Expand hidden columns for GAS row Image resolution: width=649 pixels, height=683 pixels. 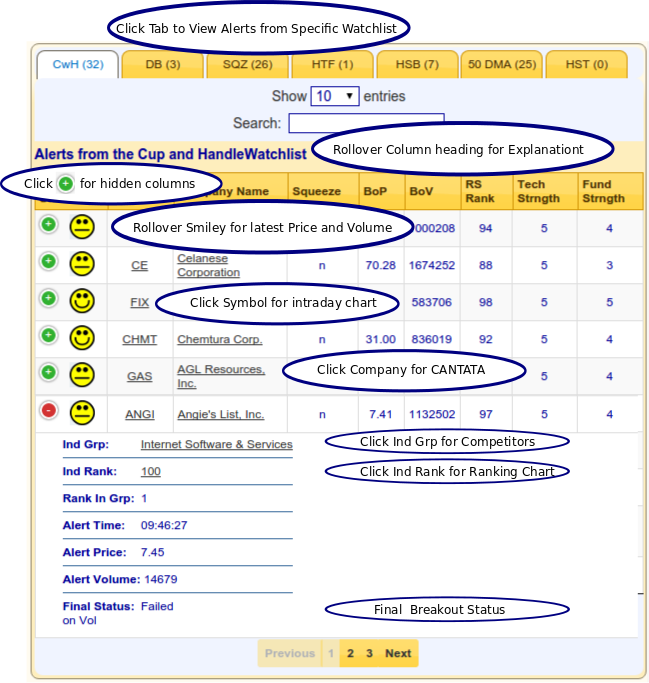click(49, 372)
